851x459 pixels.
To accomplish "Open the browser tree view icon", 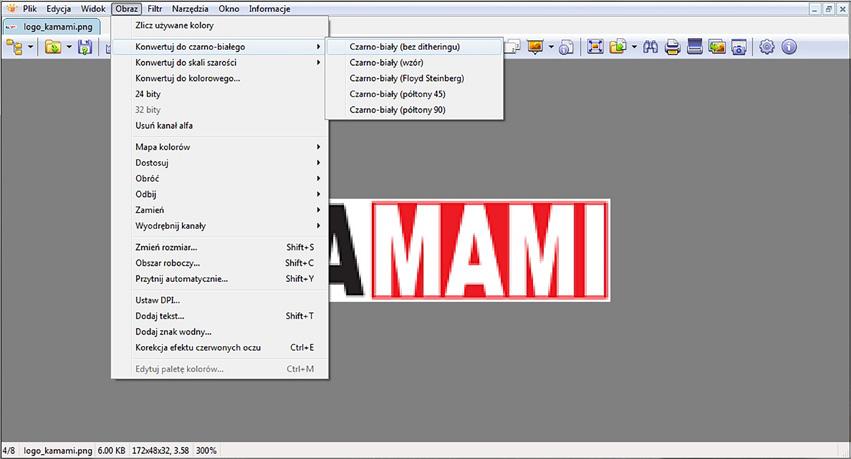I will 15,48.
